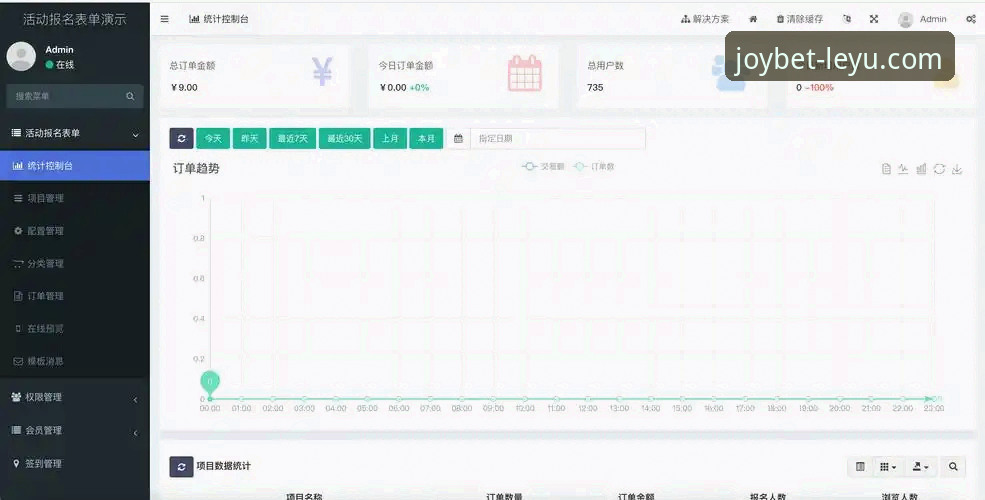Open 模板消息 in the sidebar

75,361
